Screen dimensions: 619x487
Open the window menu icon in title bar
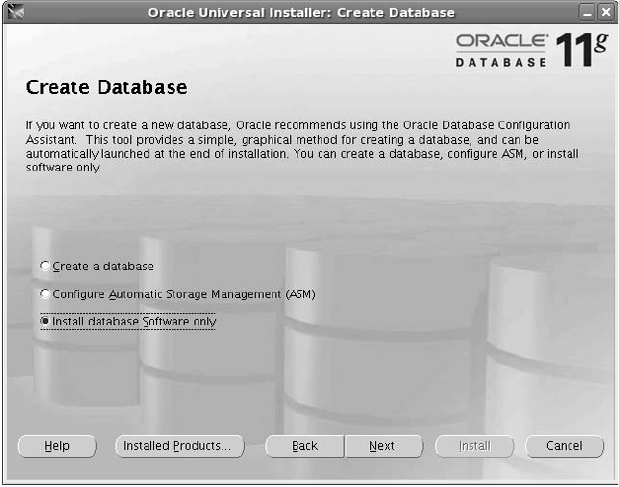tap(15, 12)
